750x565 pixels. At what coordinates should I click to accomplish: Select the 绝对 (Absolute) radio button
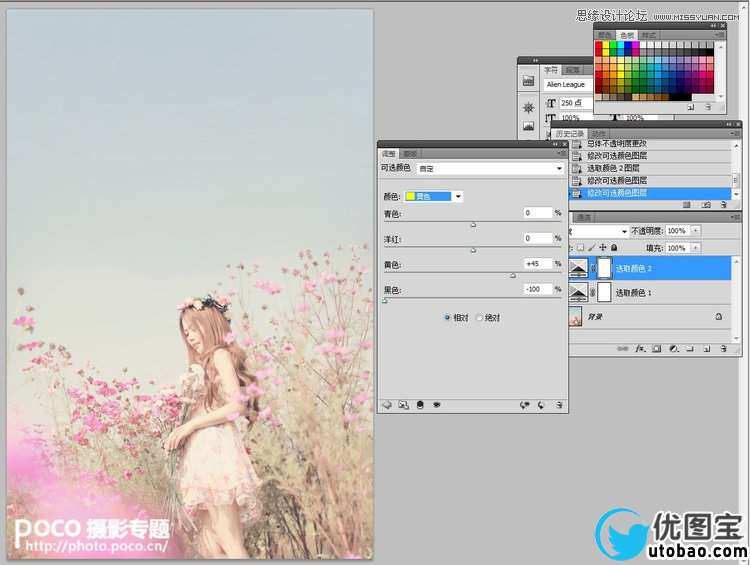click(x=480, y=317)
